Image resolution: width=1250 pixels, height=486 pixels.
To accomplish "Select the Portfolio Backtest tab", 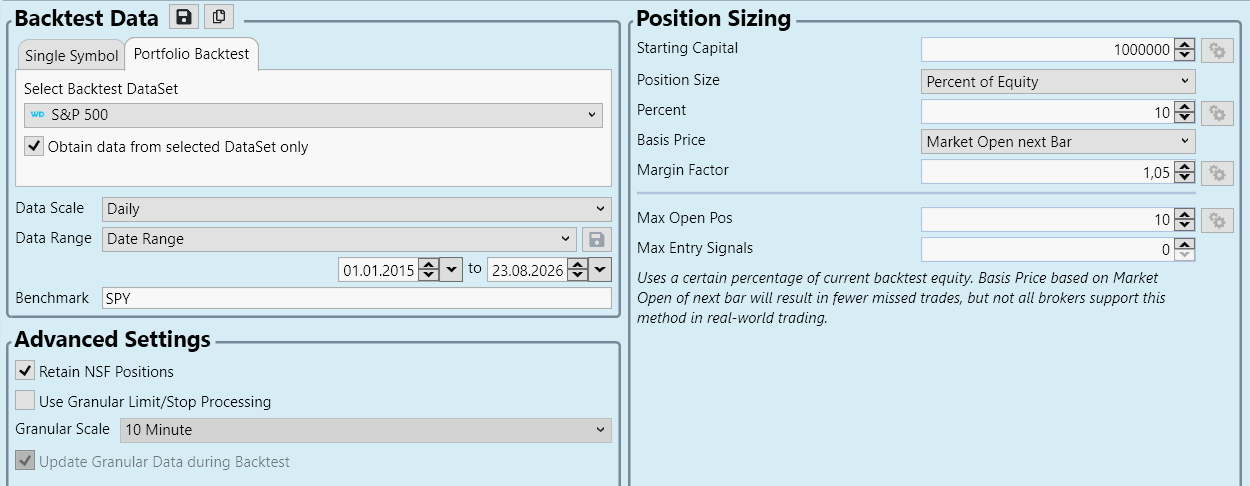I will coord(192,54).
